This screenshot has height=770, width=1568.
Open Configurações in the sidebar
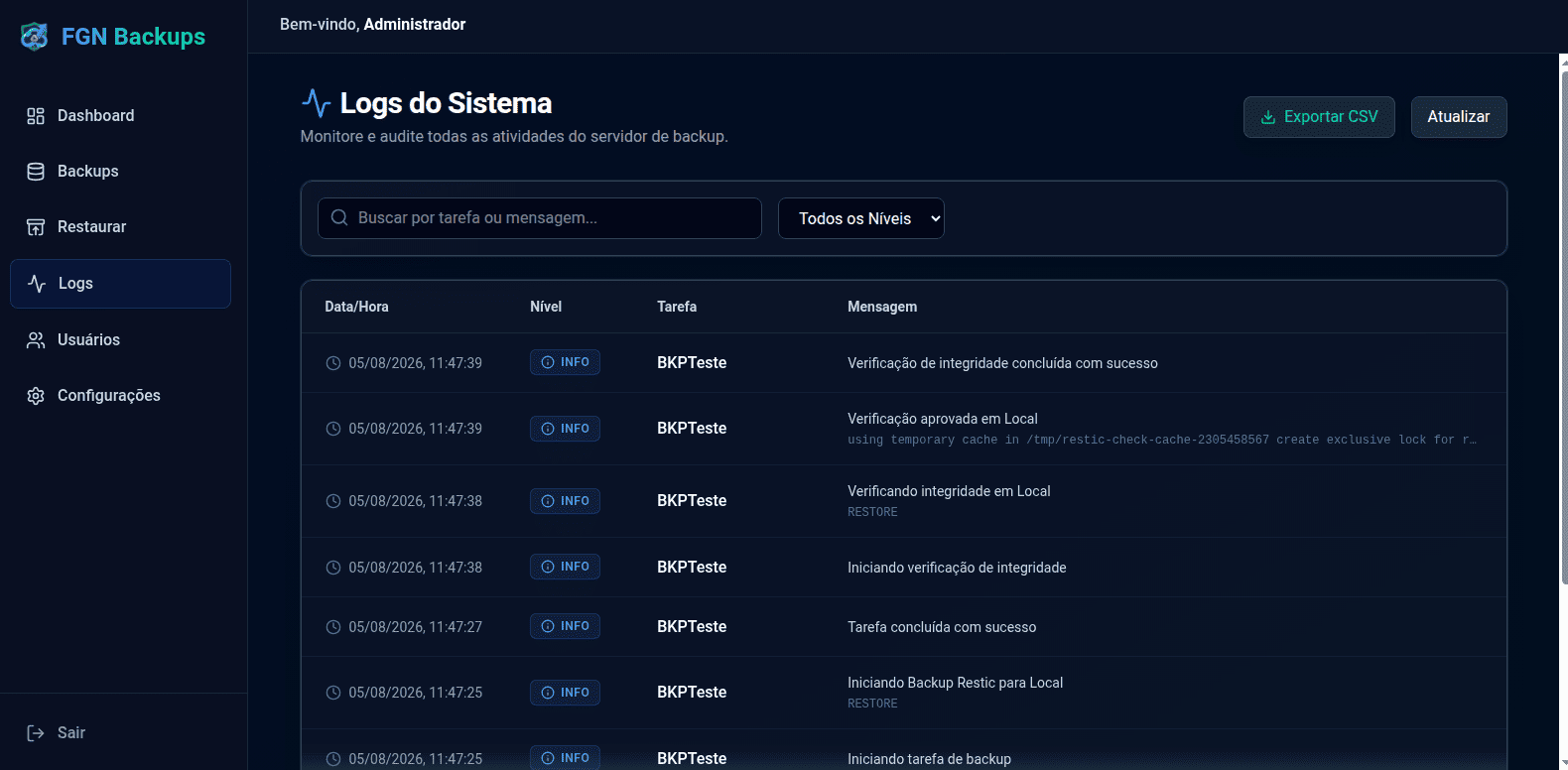pyautogui.click(x=120, y=396)
